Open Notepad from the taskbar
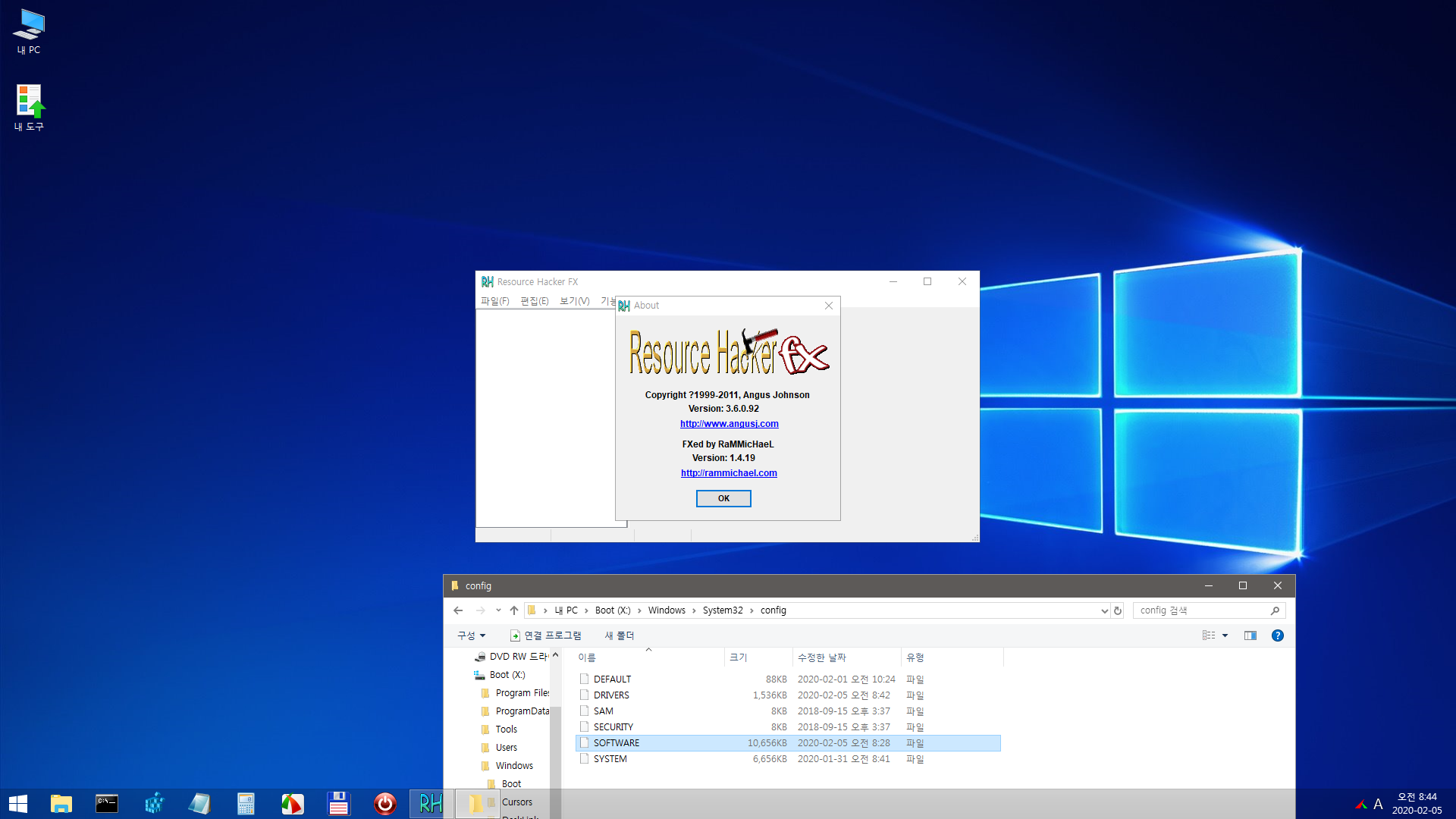Viewport: 1456px width, 819px height. point(199,804)
